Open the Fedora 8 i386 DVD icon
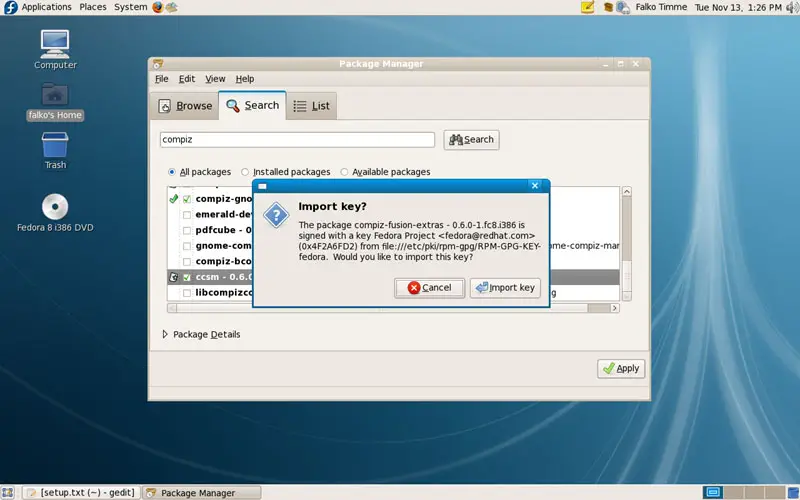The image size is (800, 500). (x=55, y=213)
